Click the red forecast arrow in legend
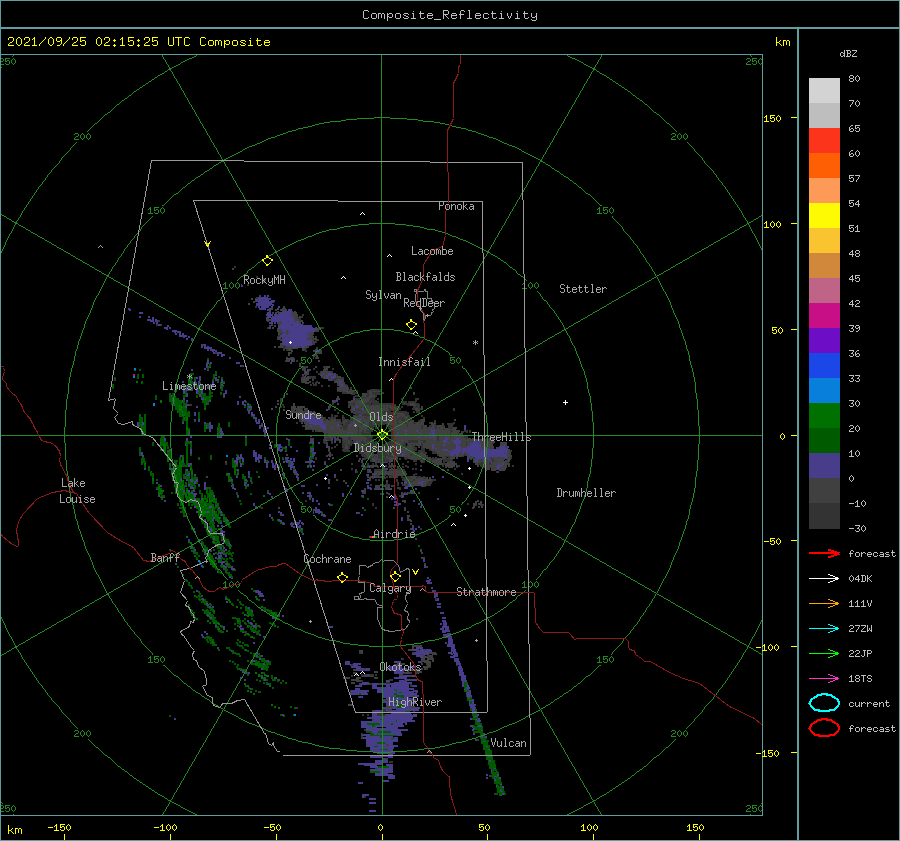Screen dimensions: 900x841 [824, 553]
